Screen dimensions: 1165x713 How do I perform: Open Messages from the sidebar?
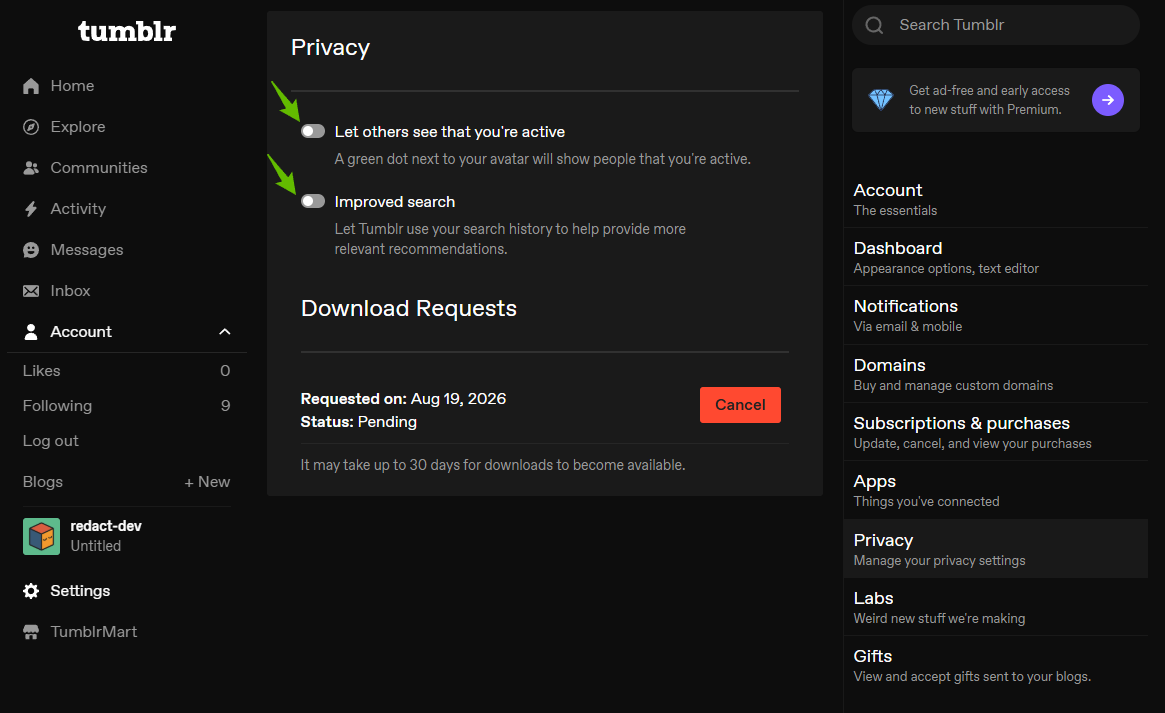click(x=87, y=250)
